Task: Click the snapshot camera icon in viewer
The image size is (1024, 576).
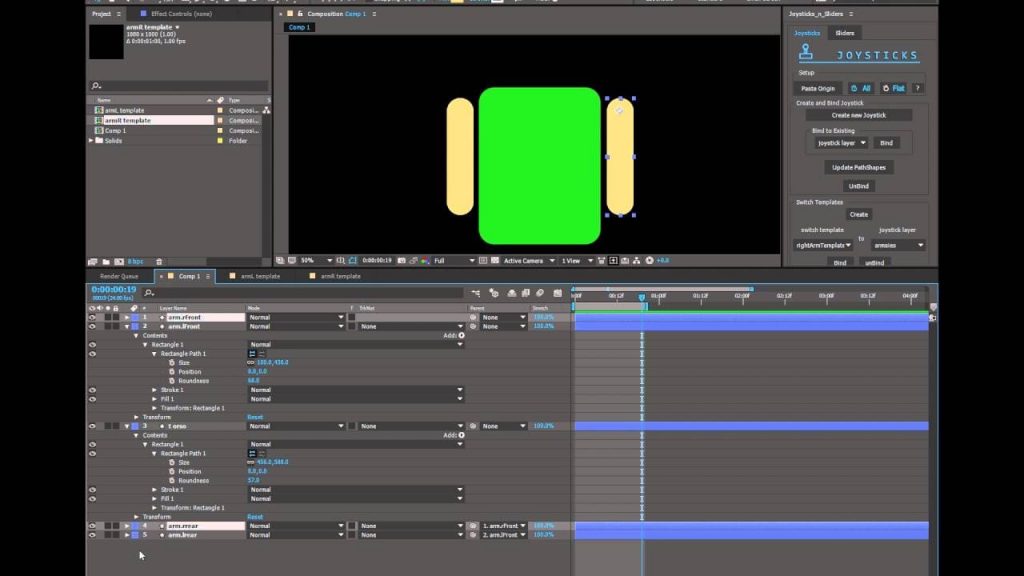Action: [401, 261]
